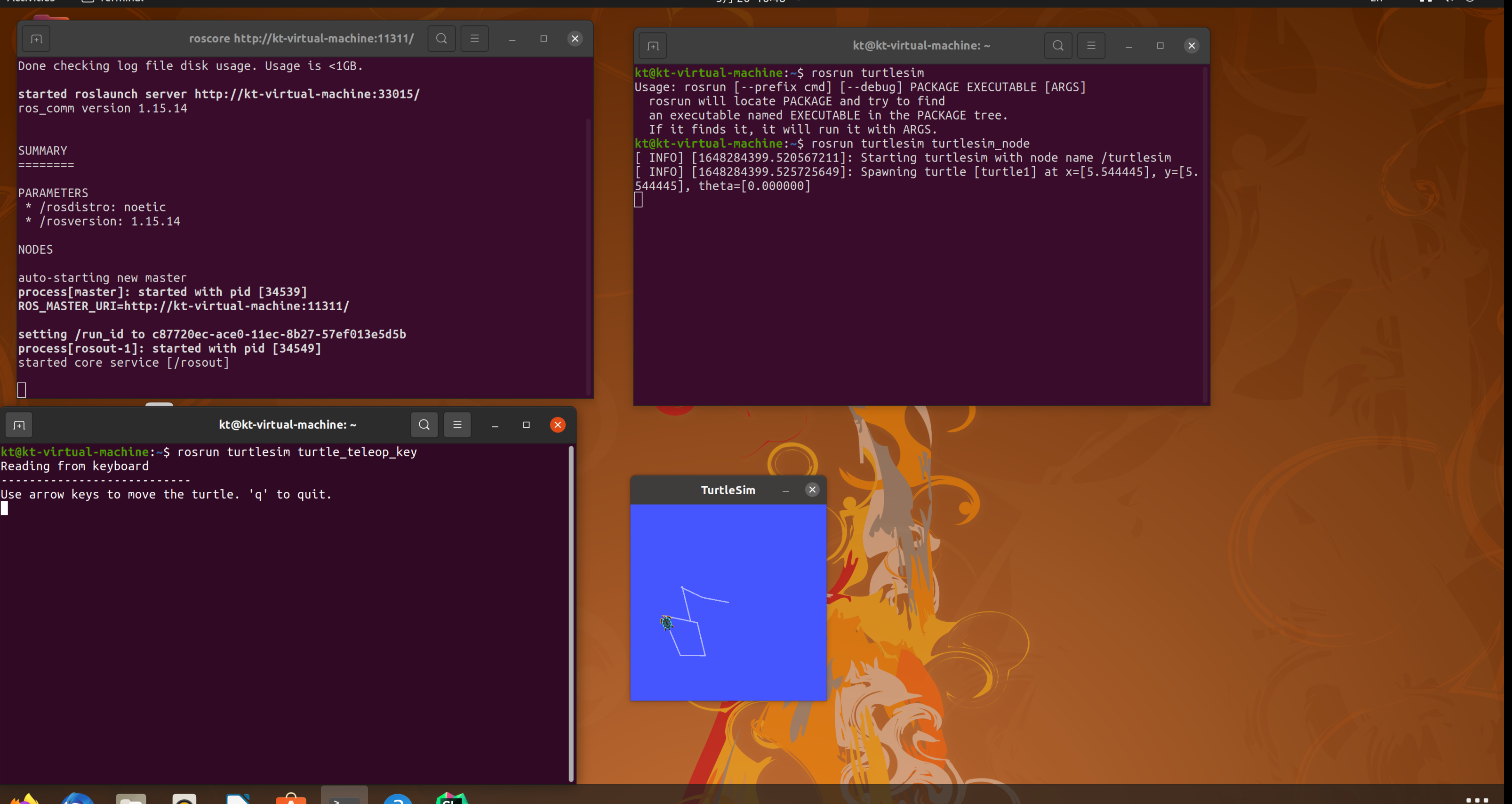The height and width of the screenshot is (804, 1512).
Task: Select the running Terminal in the dock
Action: pyautogui.click(x=344, y=799)
